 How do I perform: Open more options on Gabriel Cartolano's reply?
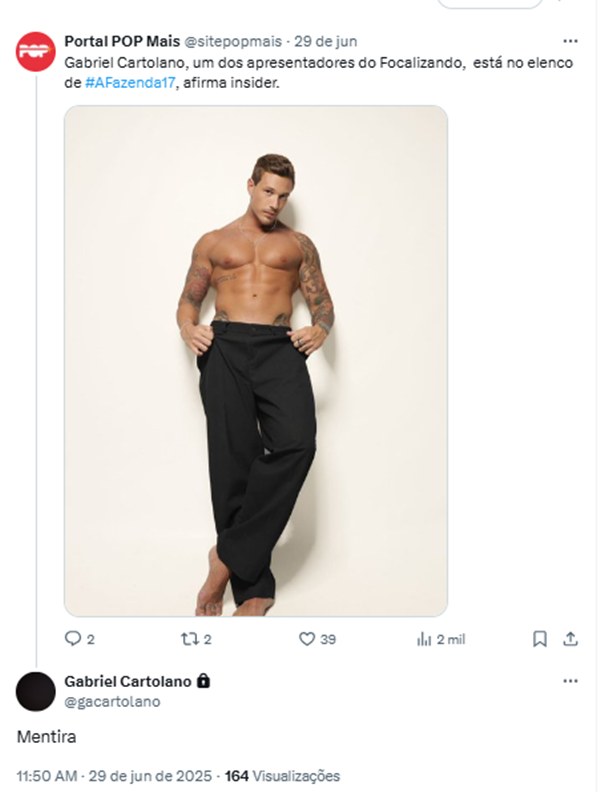570,681
